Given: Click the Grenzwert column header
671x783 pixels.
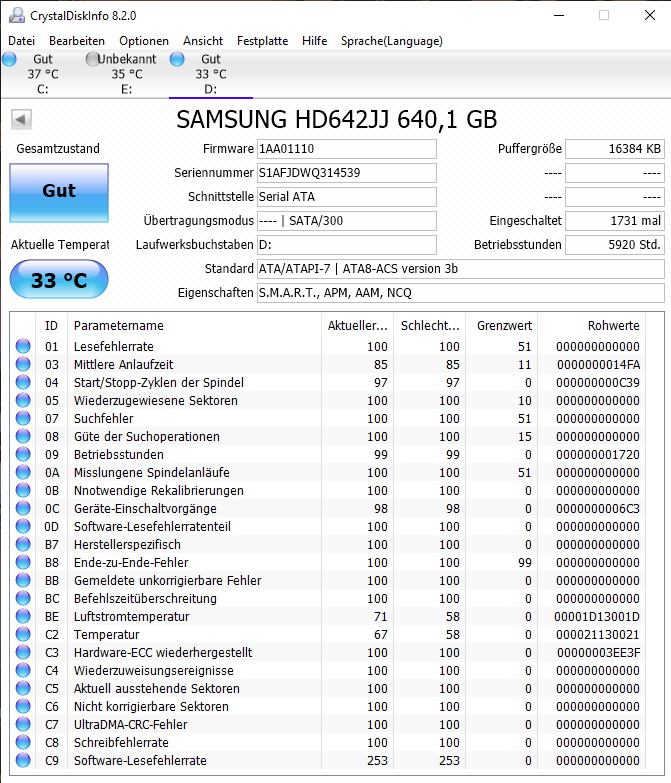Looking at the screenshot, I should [x=501, y=326].
